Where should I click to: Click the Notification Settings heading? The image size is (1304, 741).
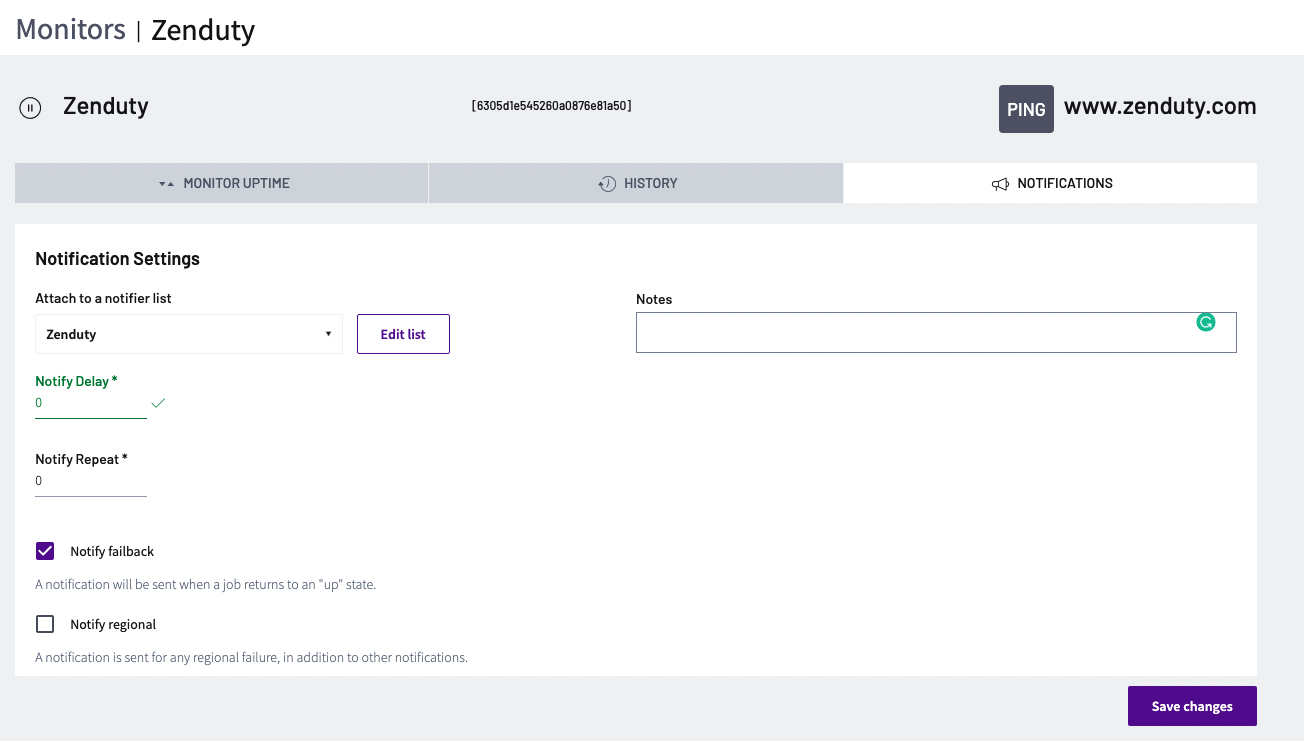(117, 259)
